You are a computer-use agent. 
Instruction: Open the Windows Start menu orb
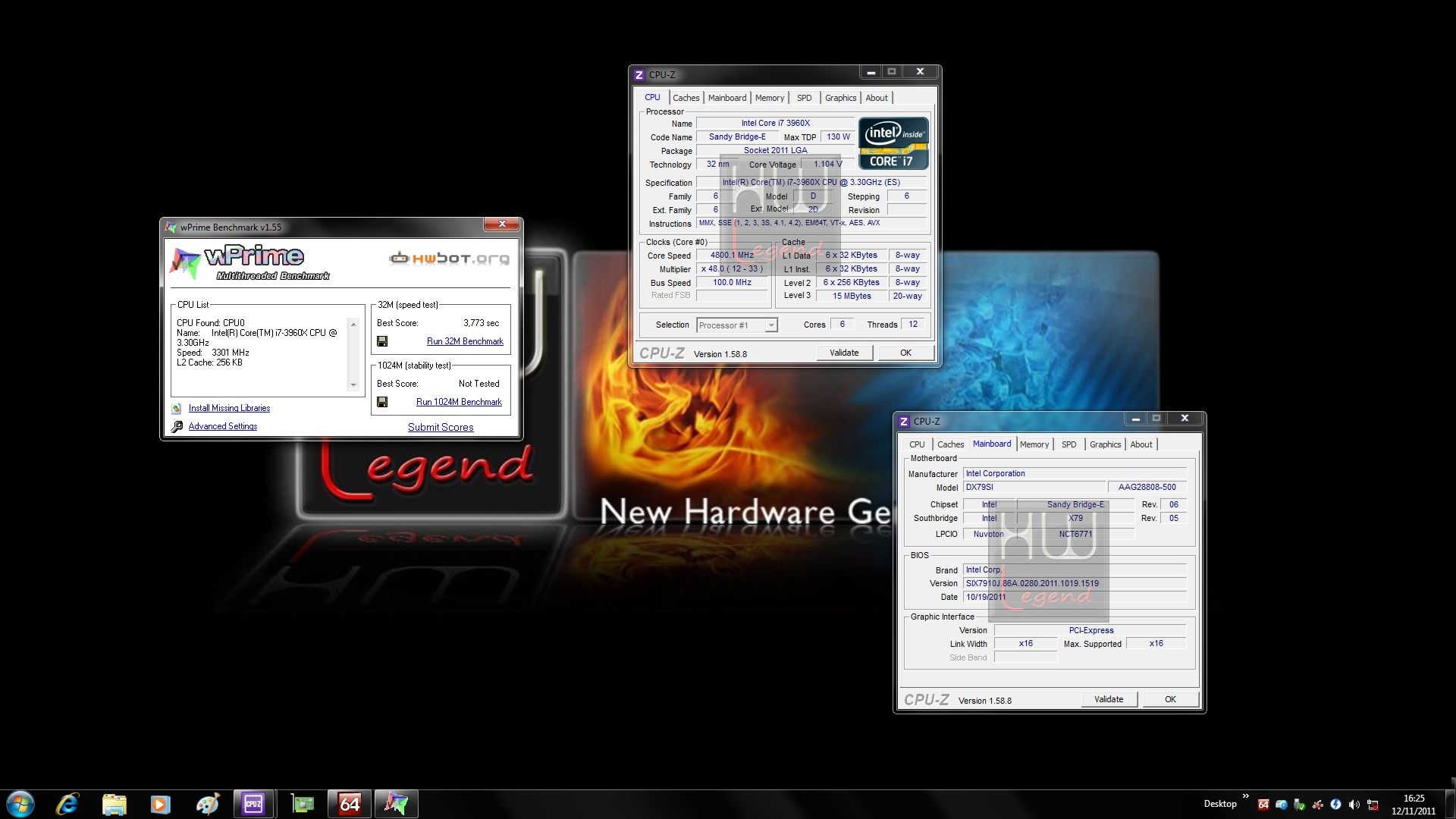click(x=20, y=804)
